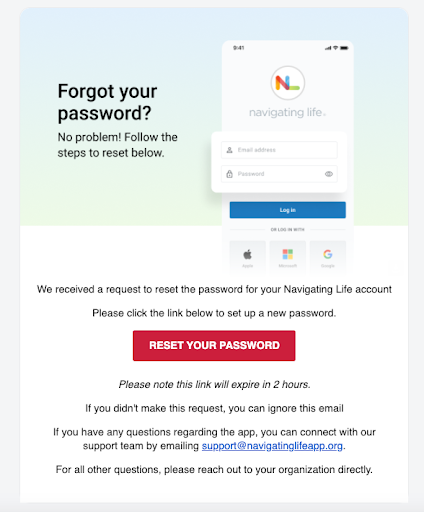Viewport: 424px width, 512px height.
Task: Click the cellular signal icon in mockup
Action: [x=328, y=48]
